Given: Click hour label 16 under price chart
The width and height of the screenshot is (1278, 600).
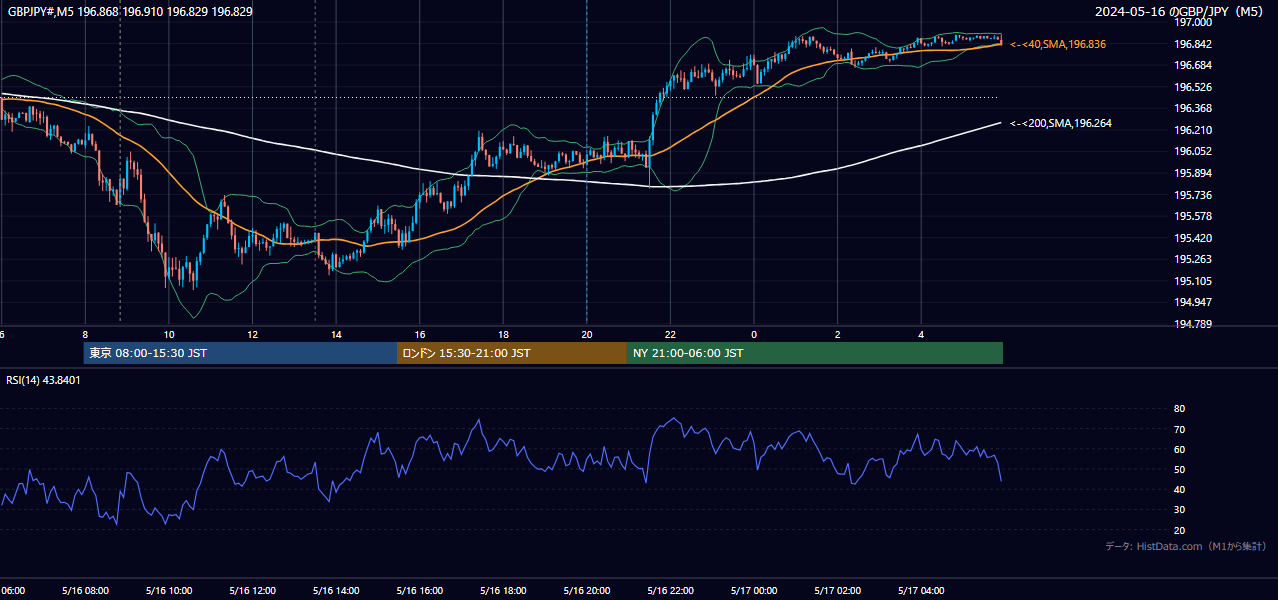Looking at the screenshot, I should (420, 334).
